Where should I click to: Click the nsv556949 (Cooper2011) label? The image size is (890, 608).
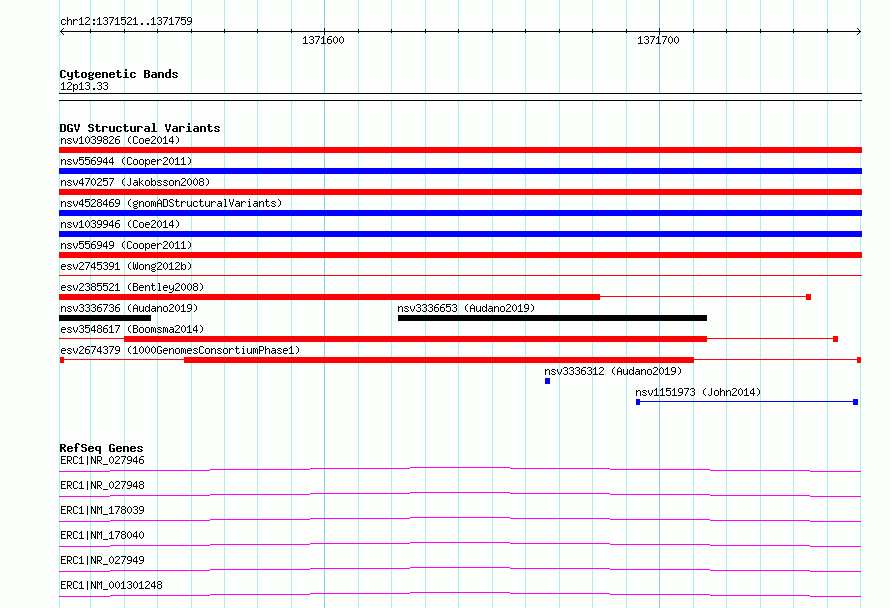(x=126, y=245)
